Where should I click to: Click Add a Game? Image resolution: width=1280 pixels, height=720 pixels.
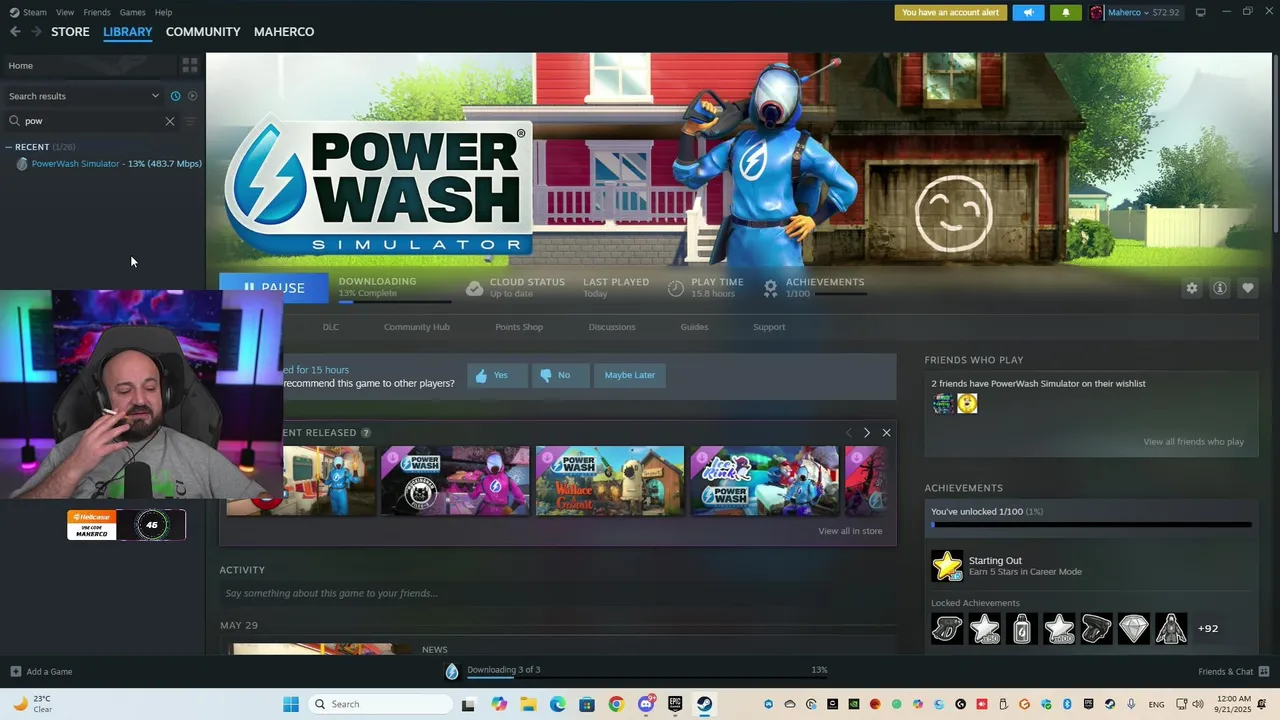pyautogui.click(x=41, y=672)
